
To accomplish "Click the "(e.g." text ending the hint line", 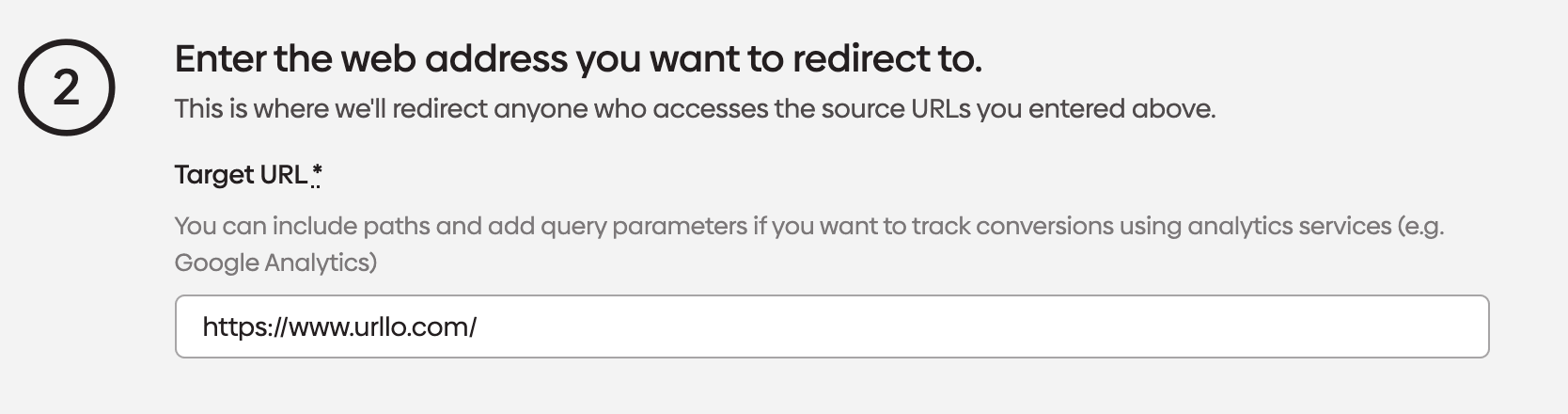I will [1420, 226].
